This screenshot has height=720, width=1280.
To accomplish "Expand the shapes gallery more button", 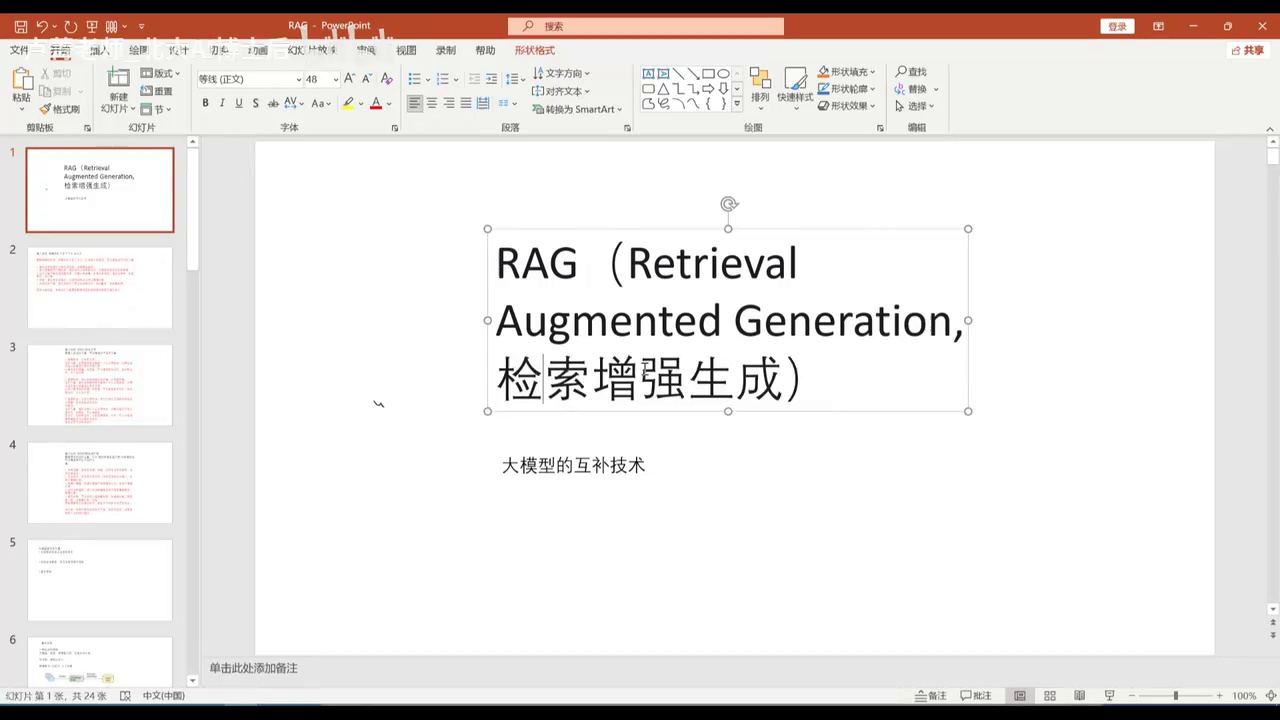I will click(x=737, y=103).
